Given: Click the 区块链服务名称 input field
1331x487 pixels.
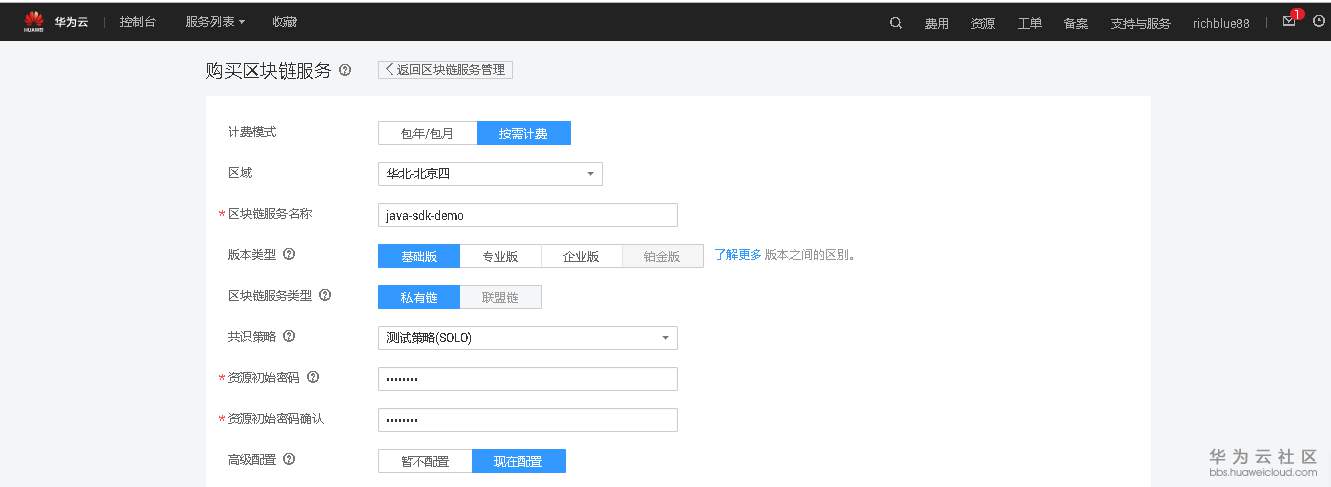Looking at the screenshot, I should [528, 215].
